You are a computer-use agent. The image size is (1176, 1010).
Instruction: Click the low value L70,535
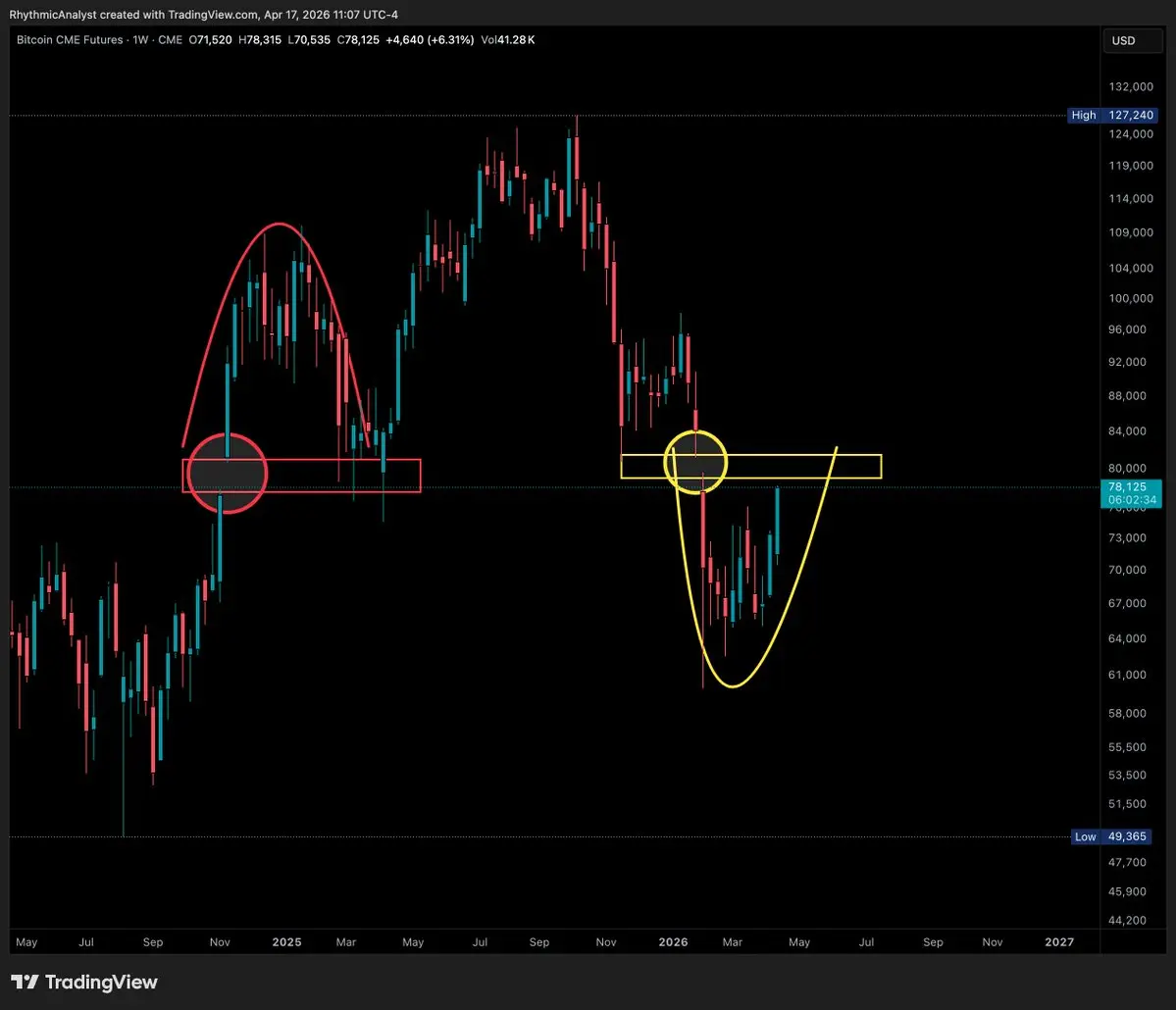pyautogui.click(x=309, y=40)
